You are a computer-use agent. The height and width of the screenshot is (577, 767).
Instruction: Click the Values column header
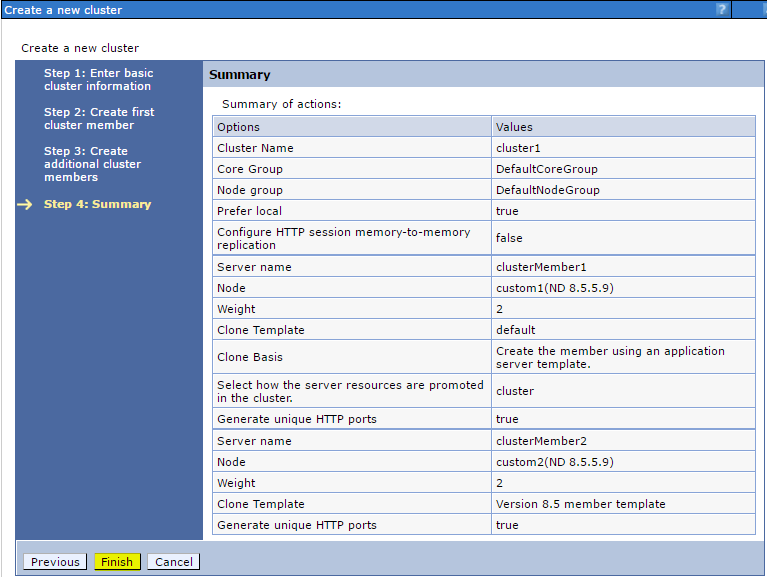pyautogui.click(x=623, y=127)
